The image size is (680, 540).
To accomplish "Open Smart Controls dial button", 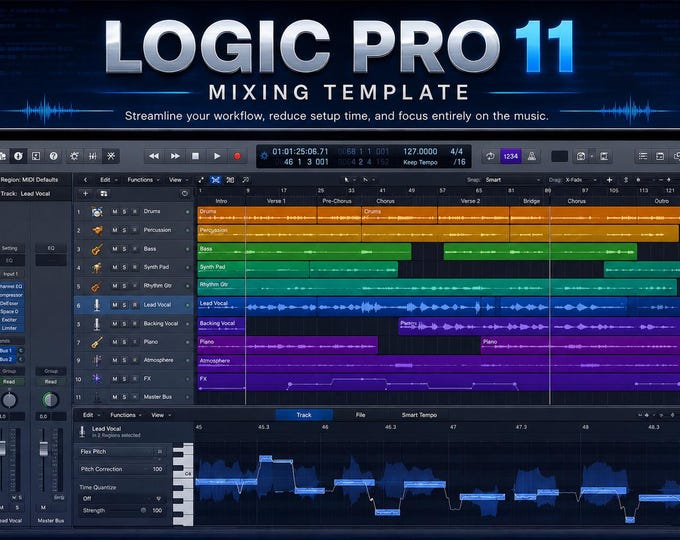I will [75, 156].
